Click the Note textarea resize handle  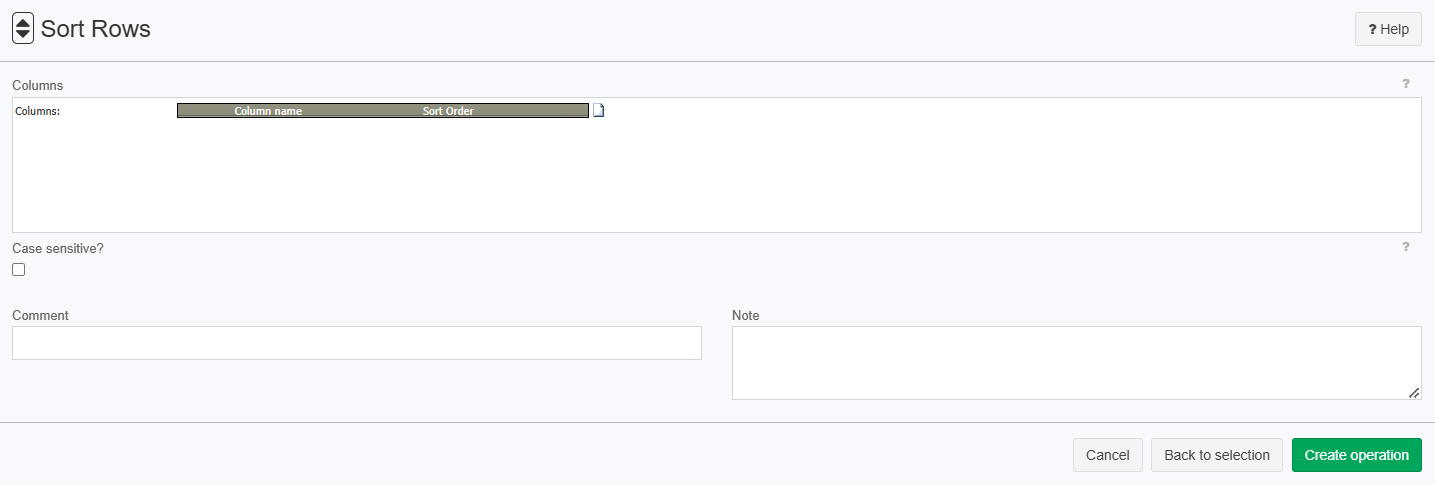[1414, 393]
